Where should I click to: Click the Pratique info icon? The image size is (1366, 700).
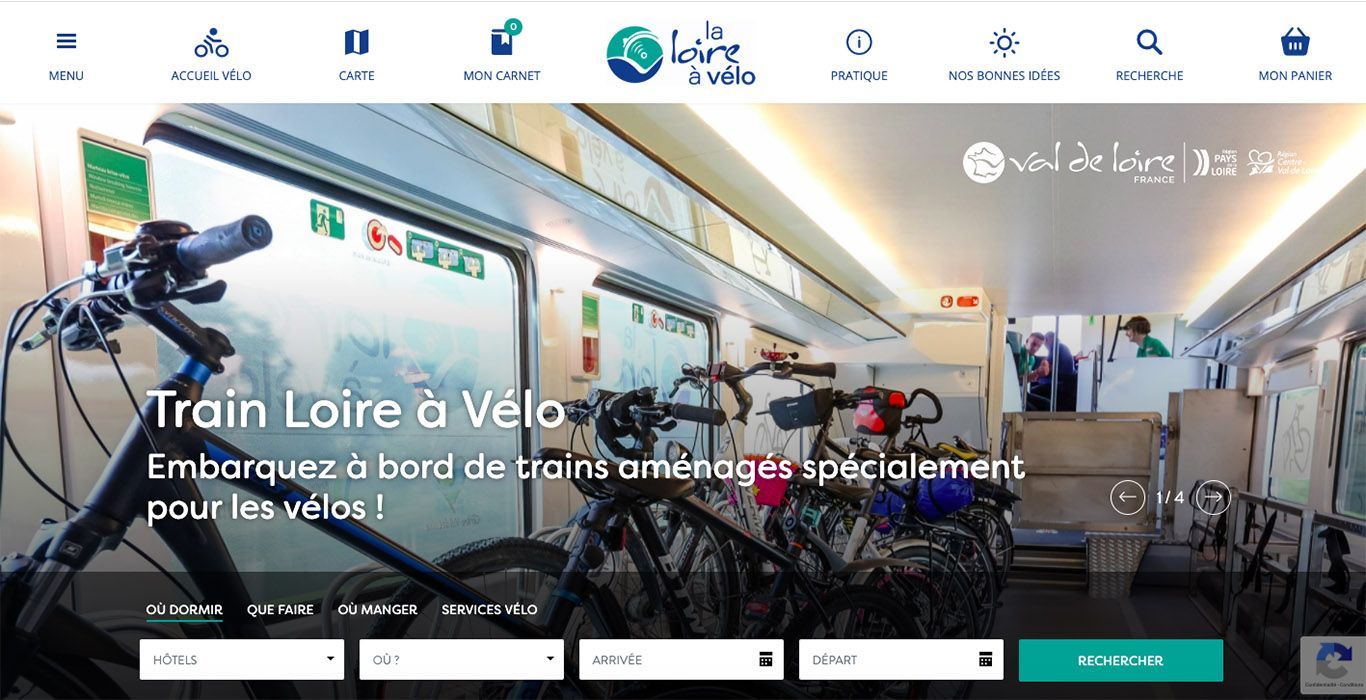[859, 42]
